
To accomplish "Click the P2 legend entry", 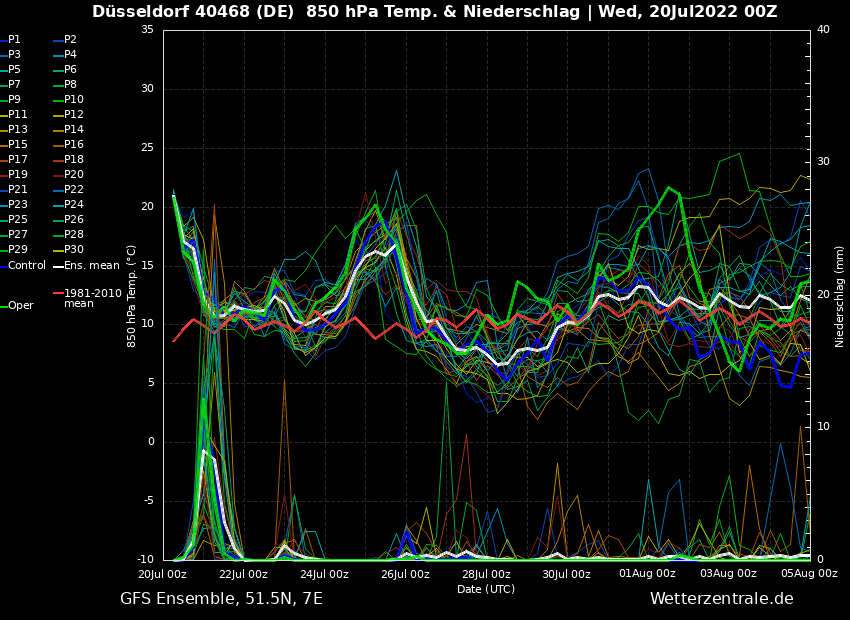I will click(70, 40).
